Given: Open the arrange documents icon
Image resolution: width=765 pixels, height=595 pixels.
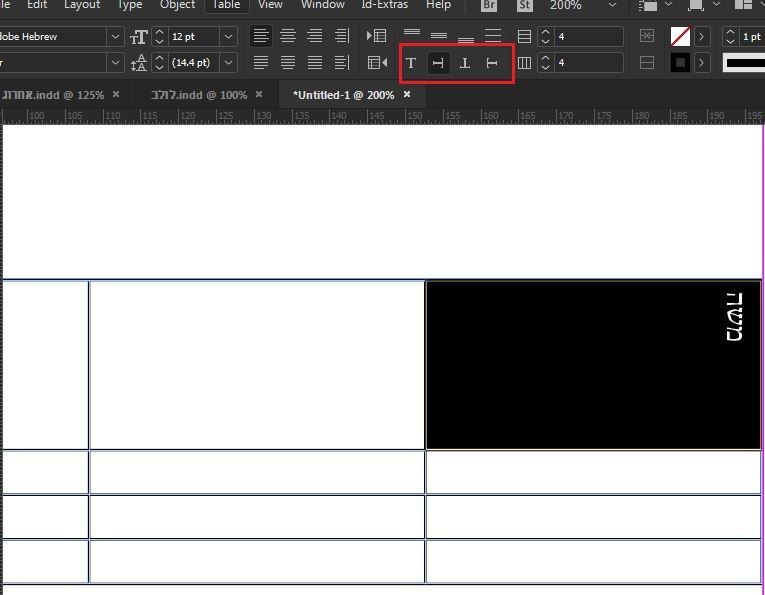Looking at the screenshot, I should click(x=744, y=5).
